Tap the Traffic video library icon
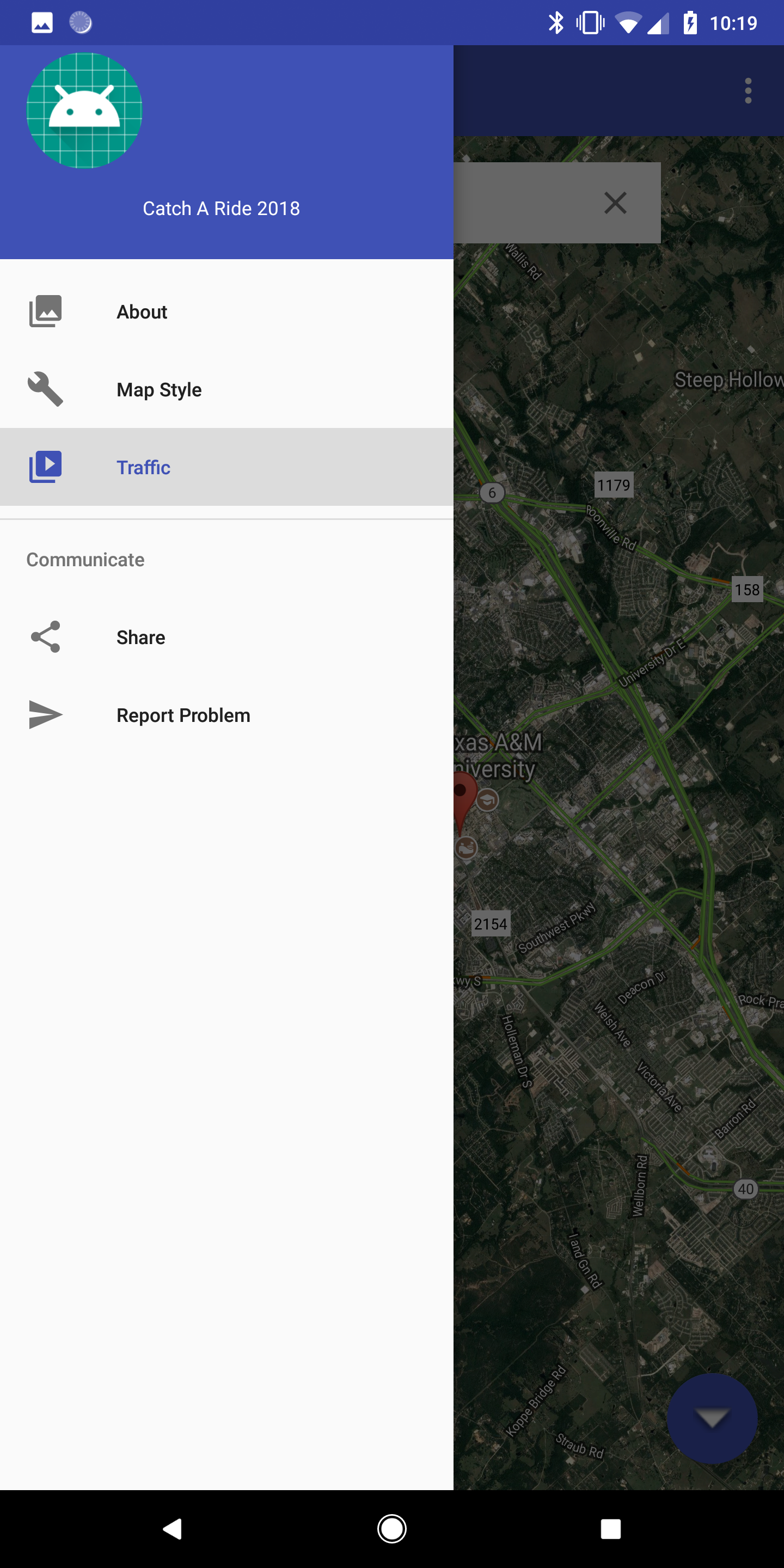This screenshot has width=784, height=1568. pos(46,467)
